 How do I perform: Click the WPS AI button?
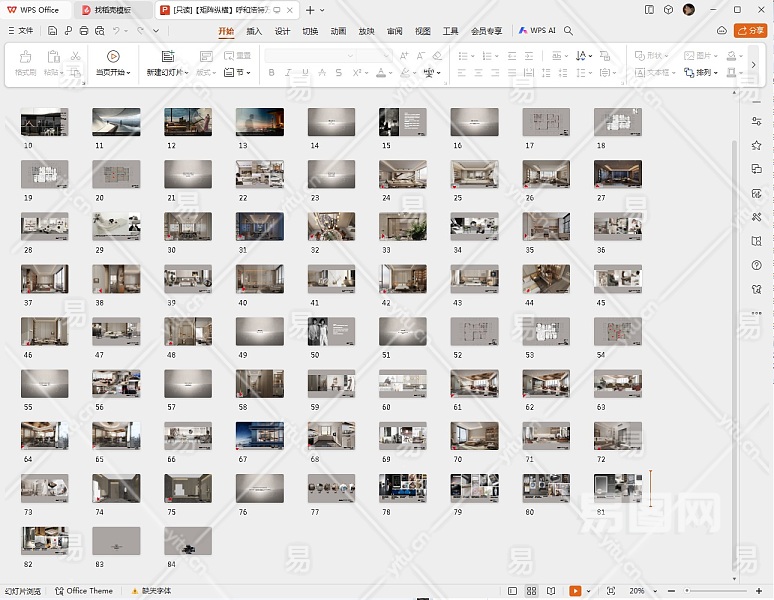click(537, 31)
